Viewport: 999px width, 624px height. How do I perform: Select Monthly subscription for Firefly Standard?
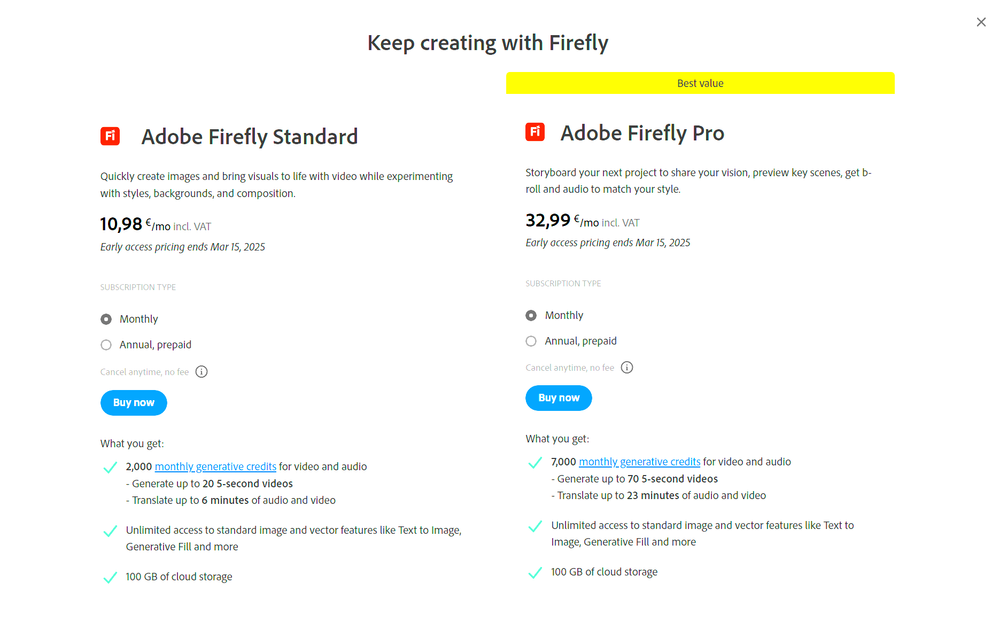[106, 319]
